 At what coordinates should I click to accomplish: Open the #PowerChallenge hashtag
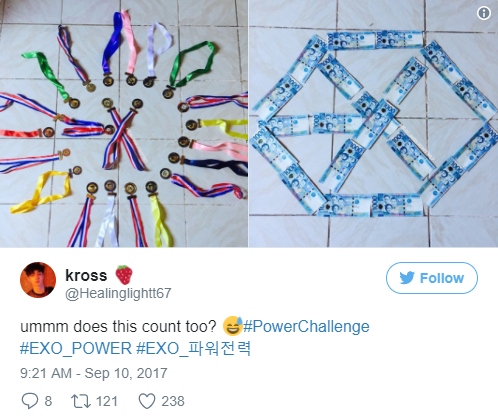tap(306, 326)
